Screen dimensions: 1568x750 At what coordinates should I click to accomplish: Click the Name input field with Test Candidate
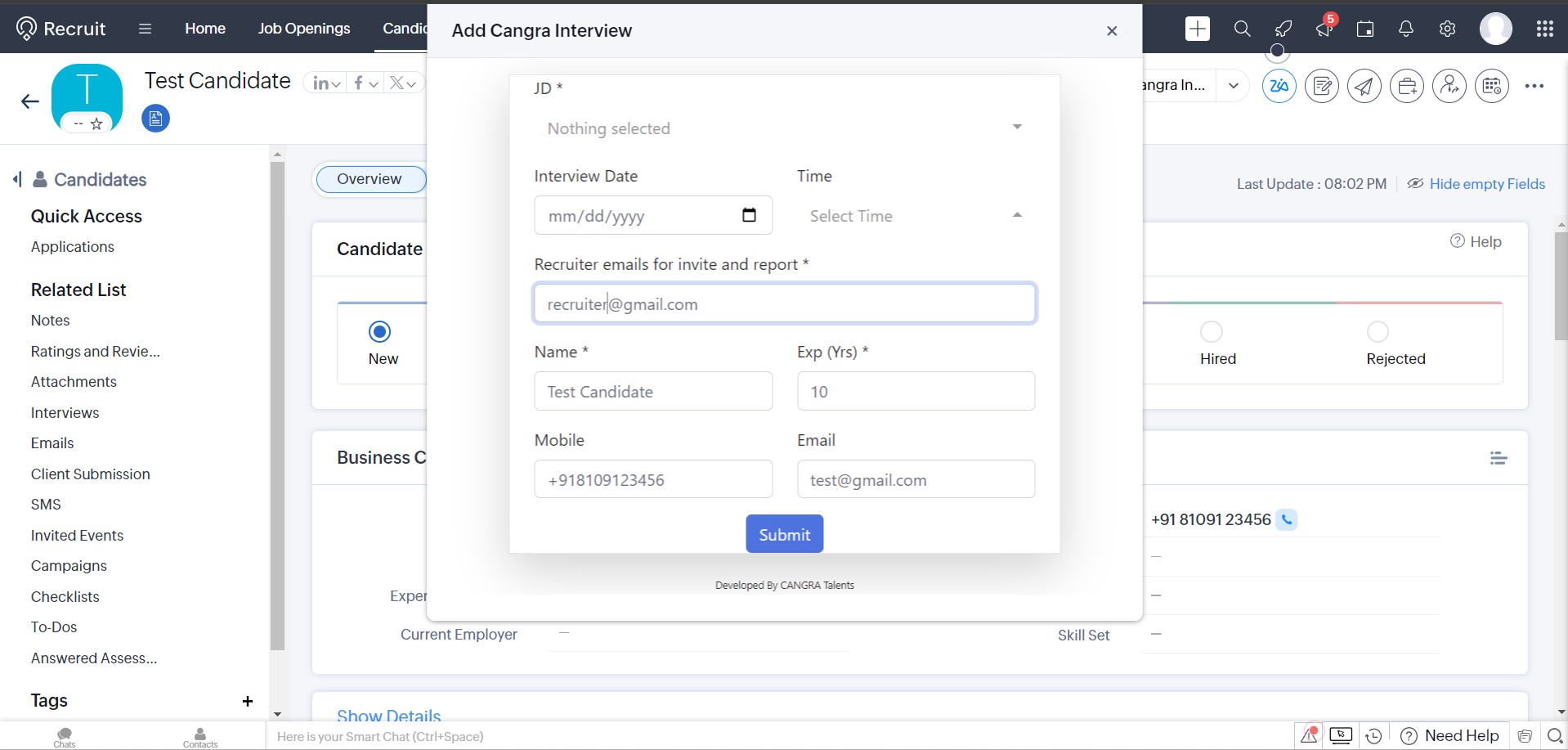click(x=653, y=391)
